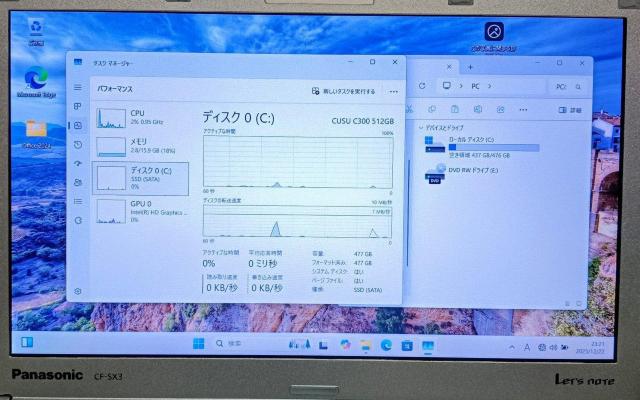Select Performance page icon in Task Manager sidebar
Viewport: 640px width, 400px height.
(78, 126)
